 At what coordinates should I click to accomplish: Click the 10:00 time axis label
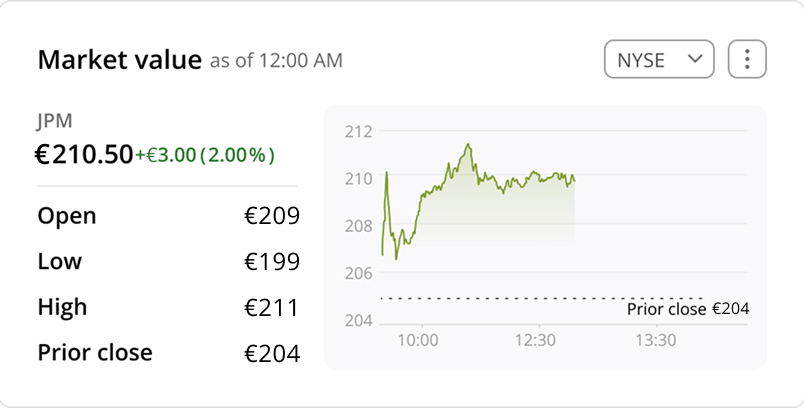(418, 340)
